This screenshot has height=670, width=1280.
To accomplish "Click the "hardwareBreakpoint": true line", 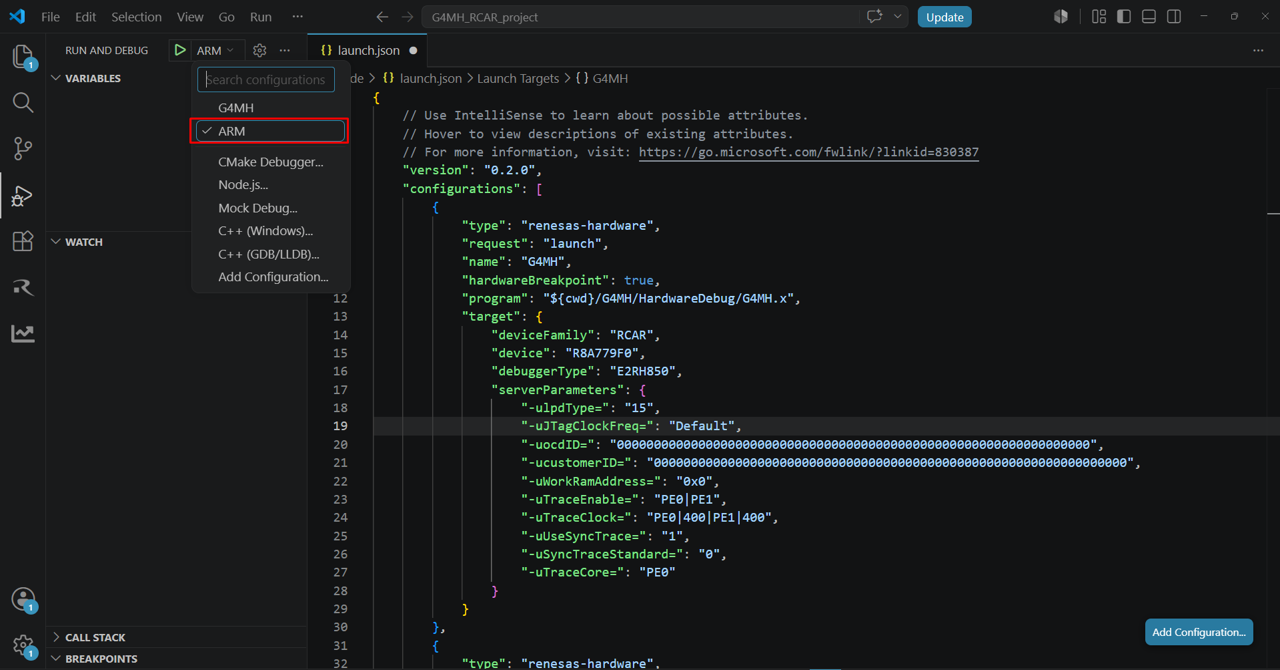I will tap(560, 280).
